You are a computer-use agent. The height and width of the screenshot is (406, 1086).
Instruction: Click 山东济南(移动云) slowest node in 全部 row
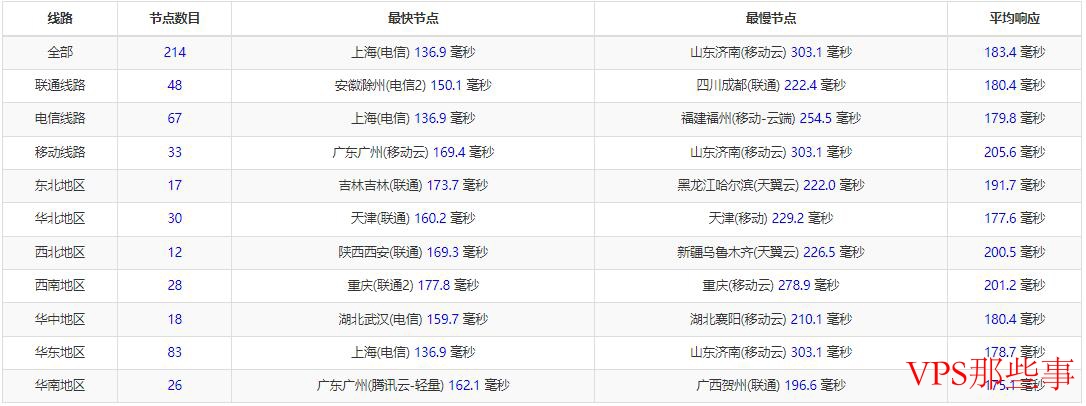click(771, 52)
